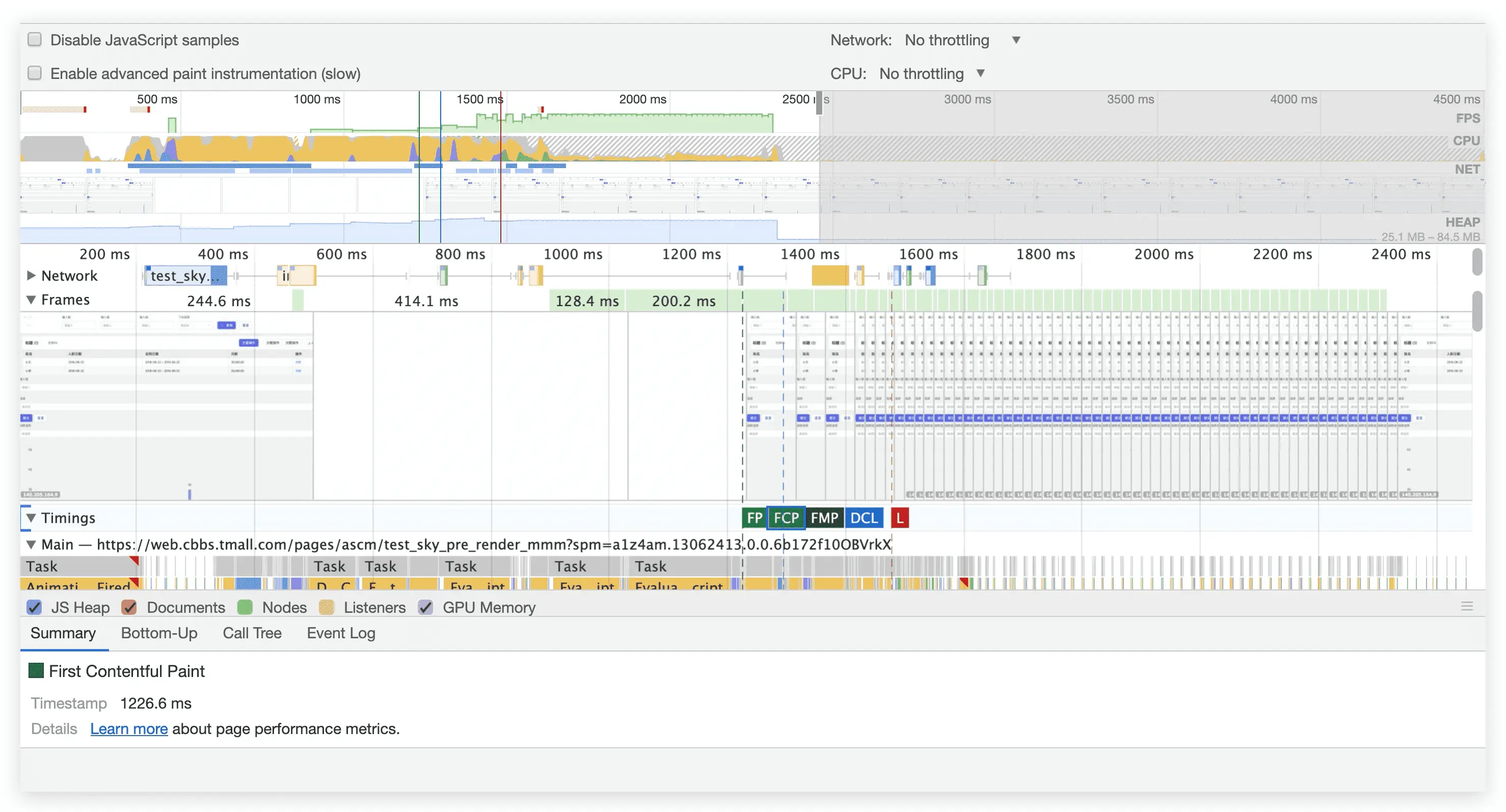The image size is (1506, 812).
Task: Open the Event Log tab
Action: tap(341, 633)
